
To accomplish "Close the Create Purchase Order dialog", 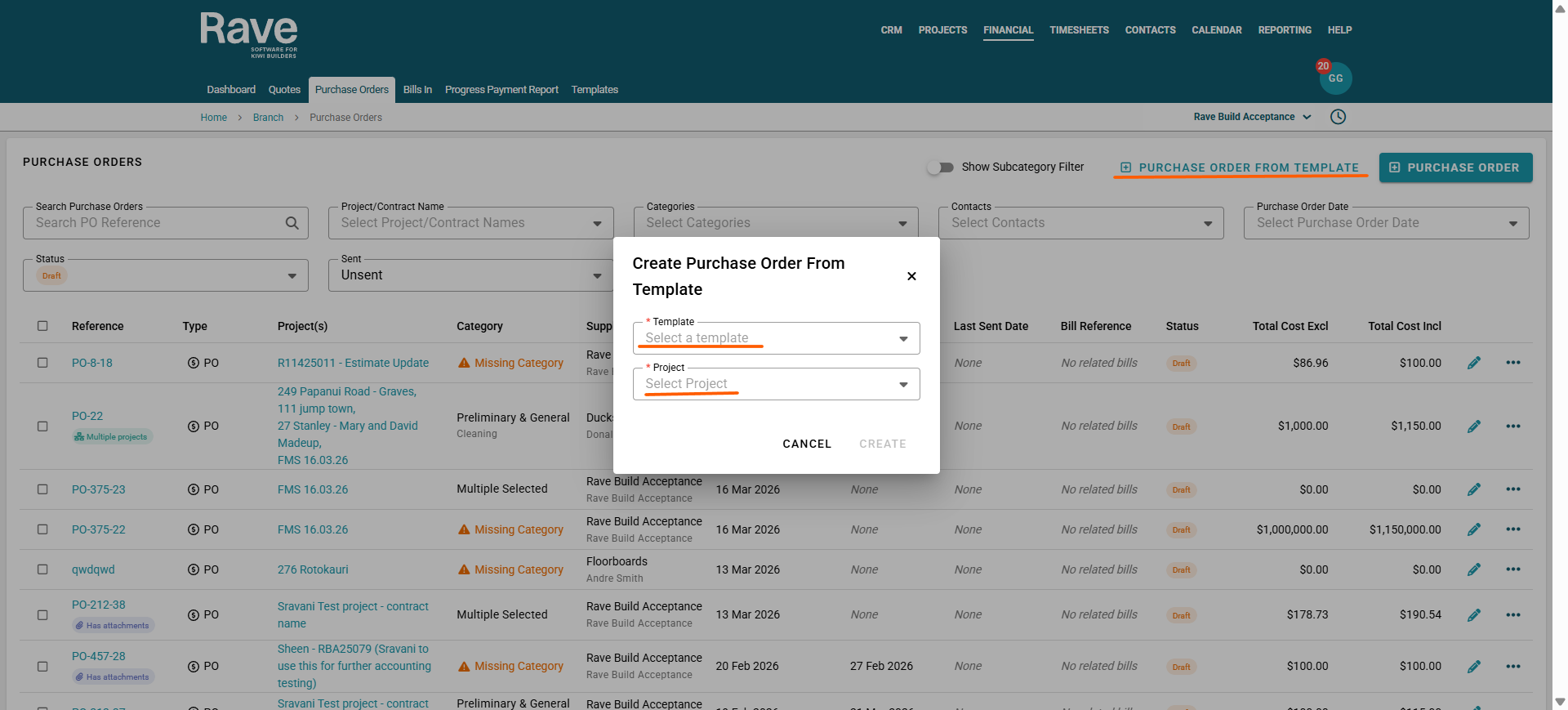I will coord(911,276).
